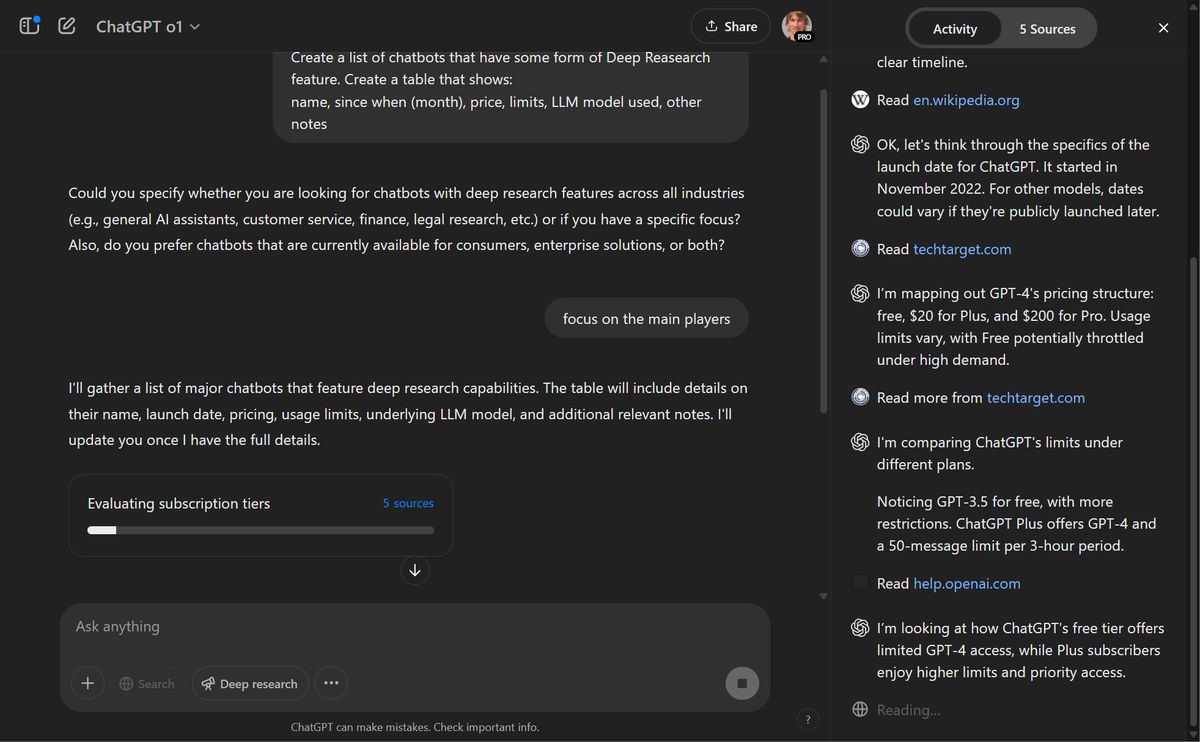Expand the three-dots more tools menu

pyautogui.click(x=331, y=683)
